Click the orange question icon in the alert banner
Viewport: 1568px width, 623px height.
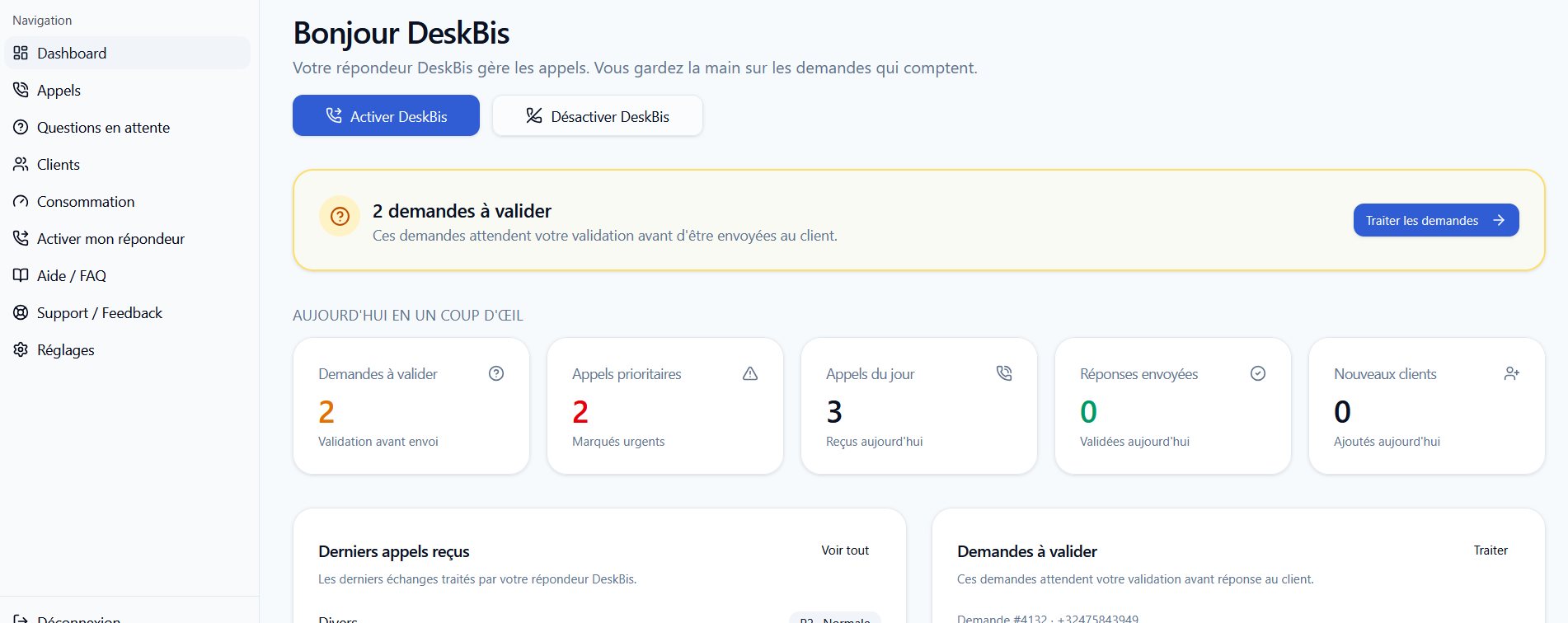340,216
